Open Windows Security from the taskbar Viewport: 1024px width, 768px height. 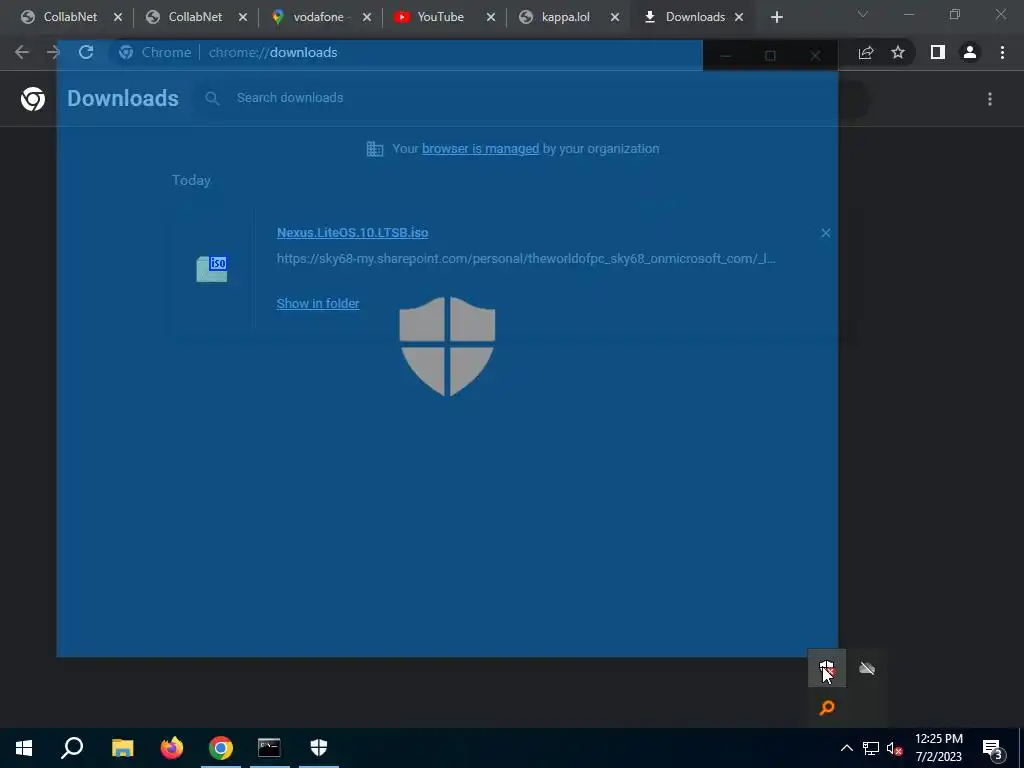pyautogui.click(x=319, y=748)
